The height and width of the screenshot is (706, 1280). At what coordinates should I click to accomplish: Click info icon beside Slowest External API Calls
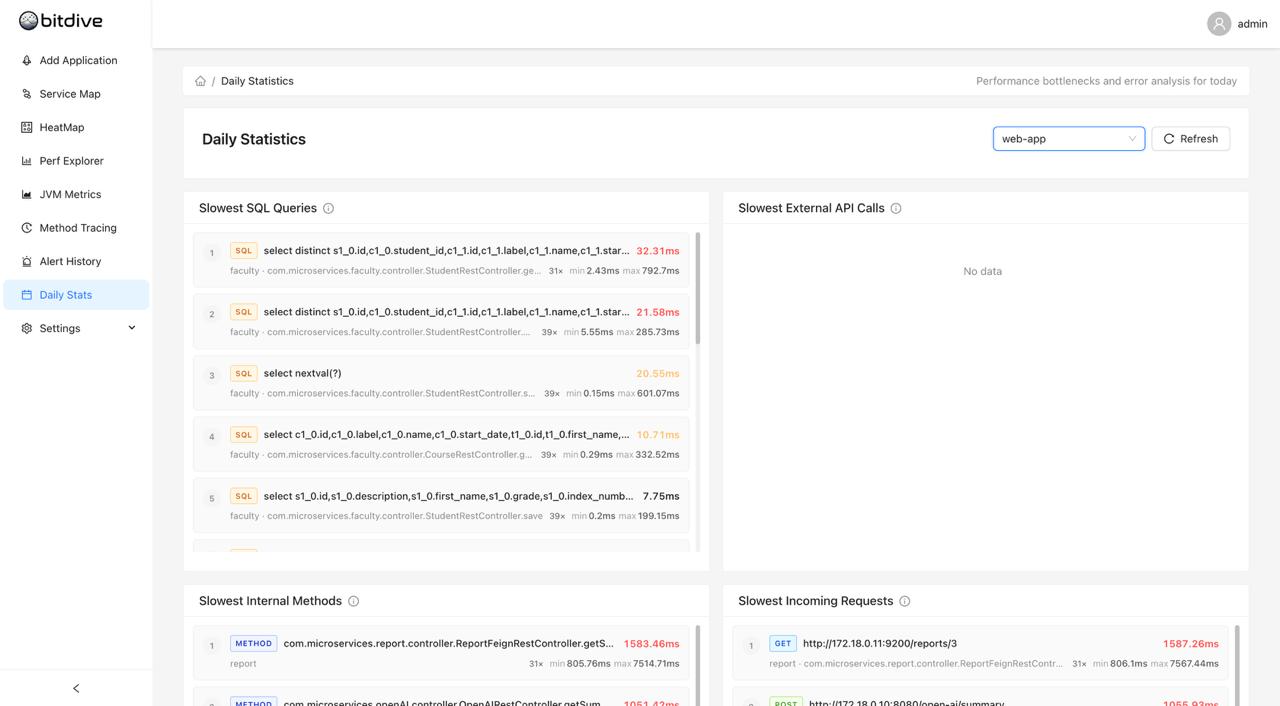point(896,208)
